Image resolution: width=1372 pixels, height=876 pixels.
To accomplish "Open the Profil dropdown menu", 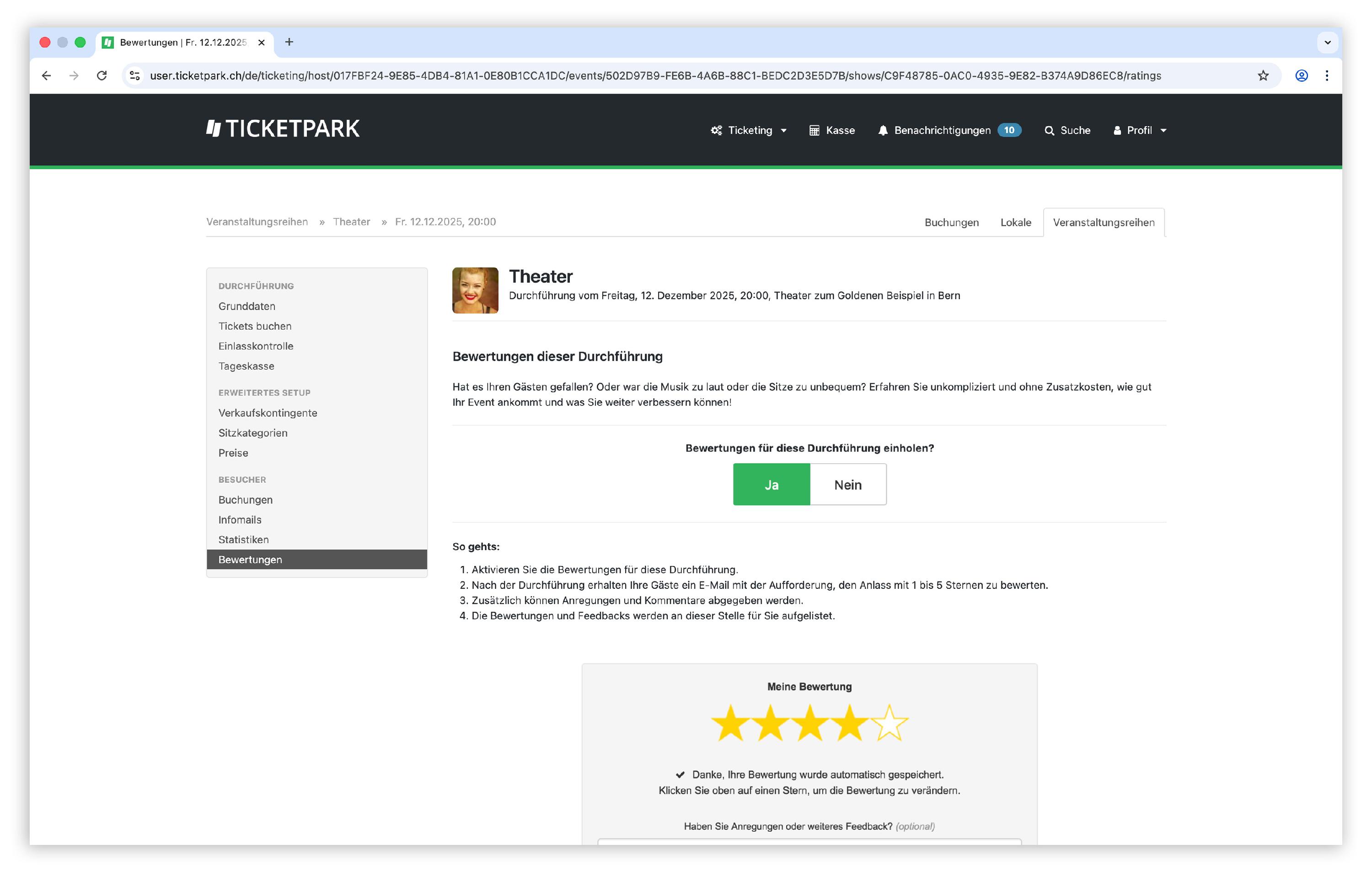I will coord(1140,130).
